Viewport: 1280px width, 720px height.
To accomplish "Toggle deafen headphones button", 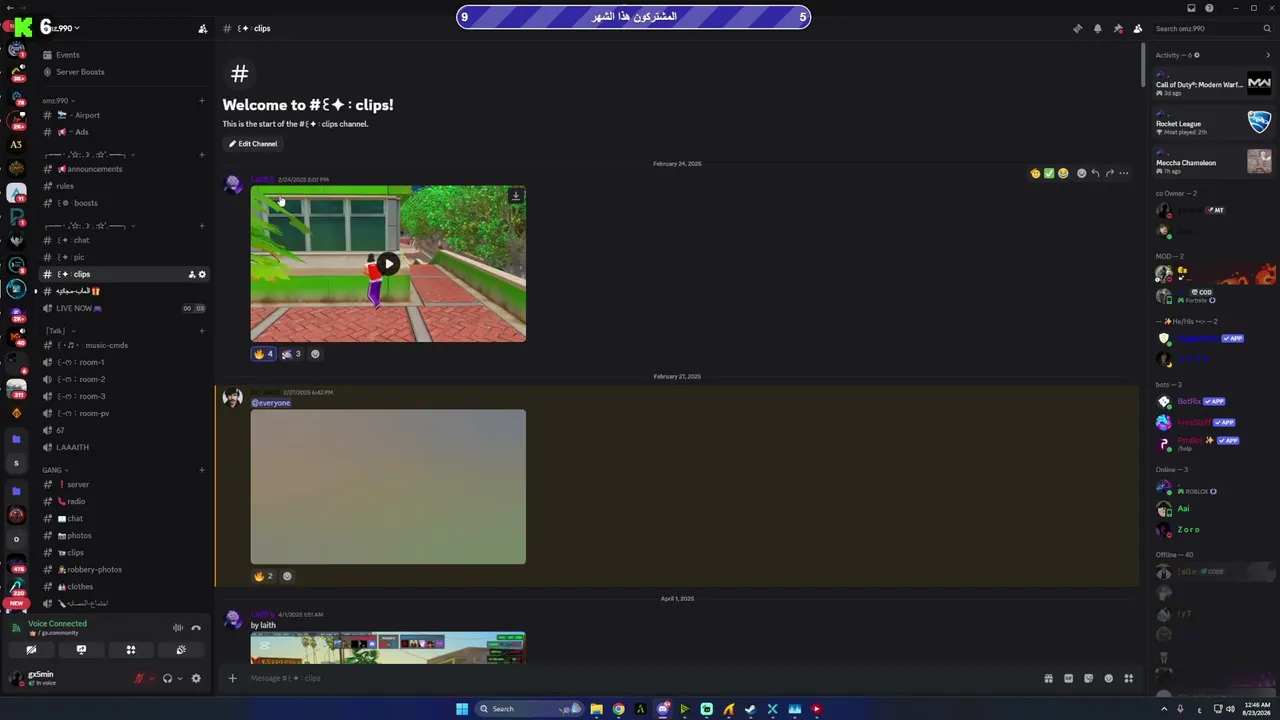I will (167, 678).
